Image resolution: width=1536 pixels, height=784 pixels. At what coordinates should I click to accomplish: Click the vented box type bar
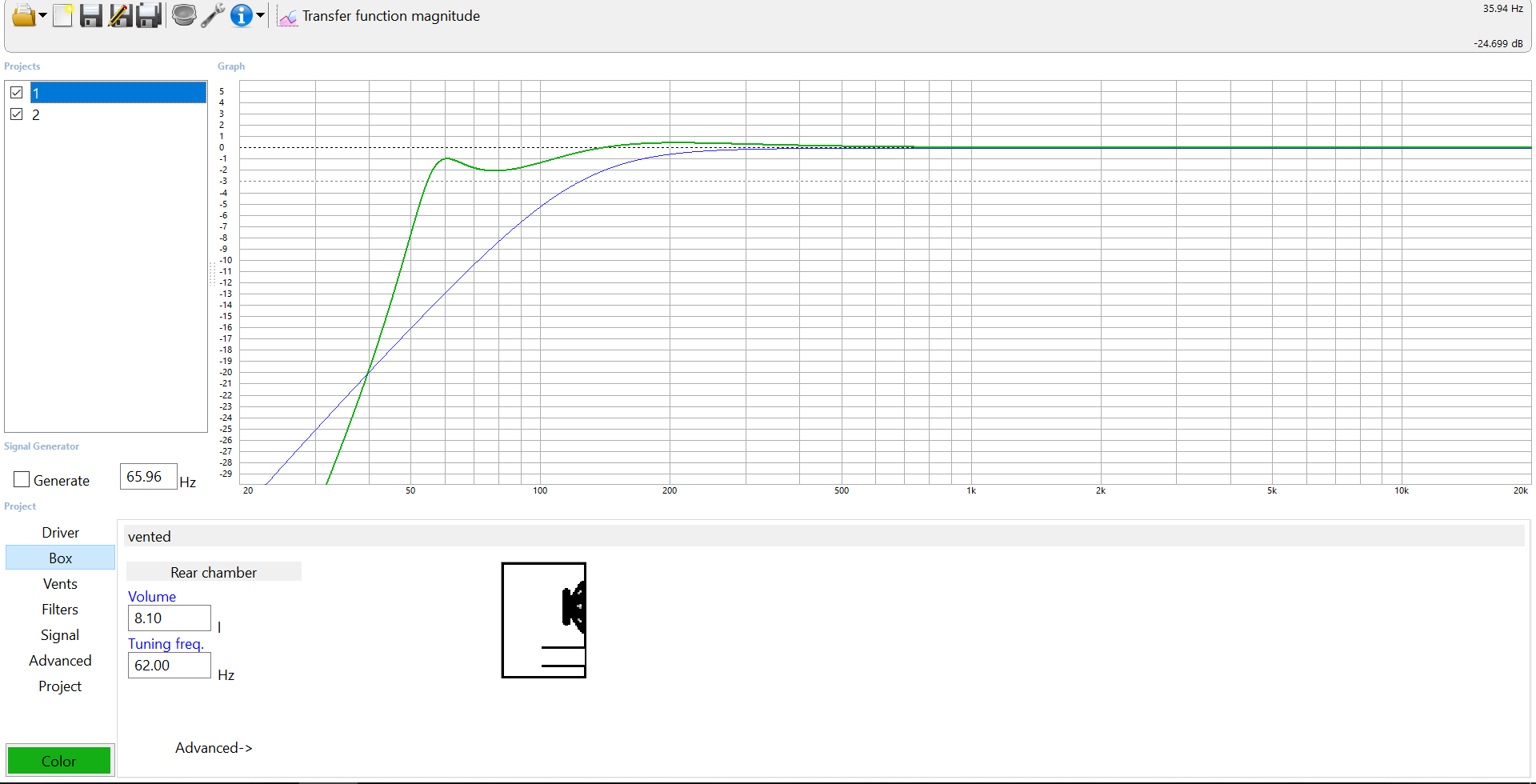click(x=824, y=536)
